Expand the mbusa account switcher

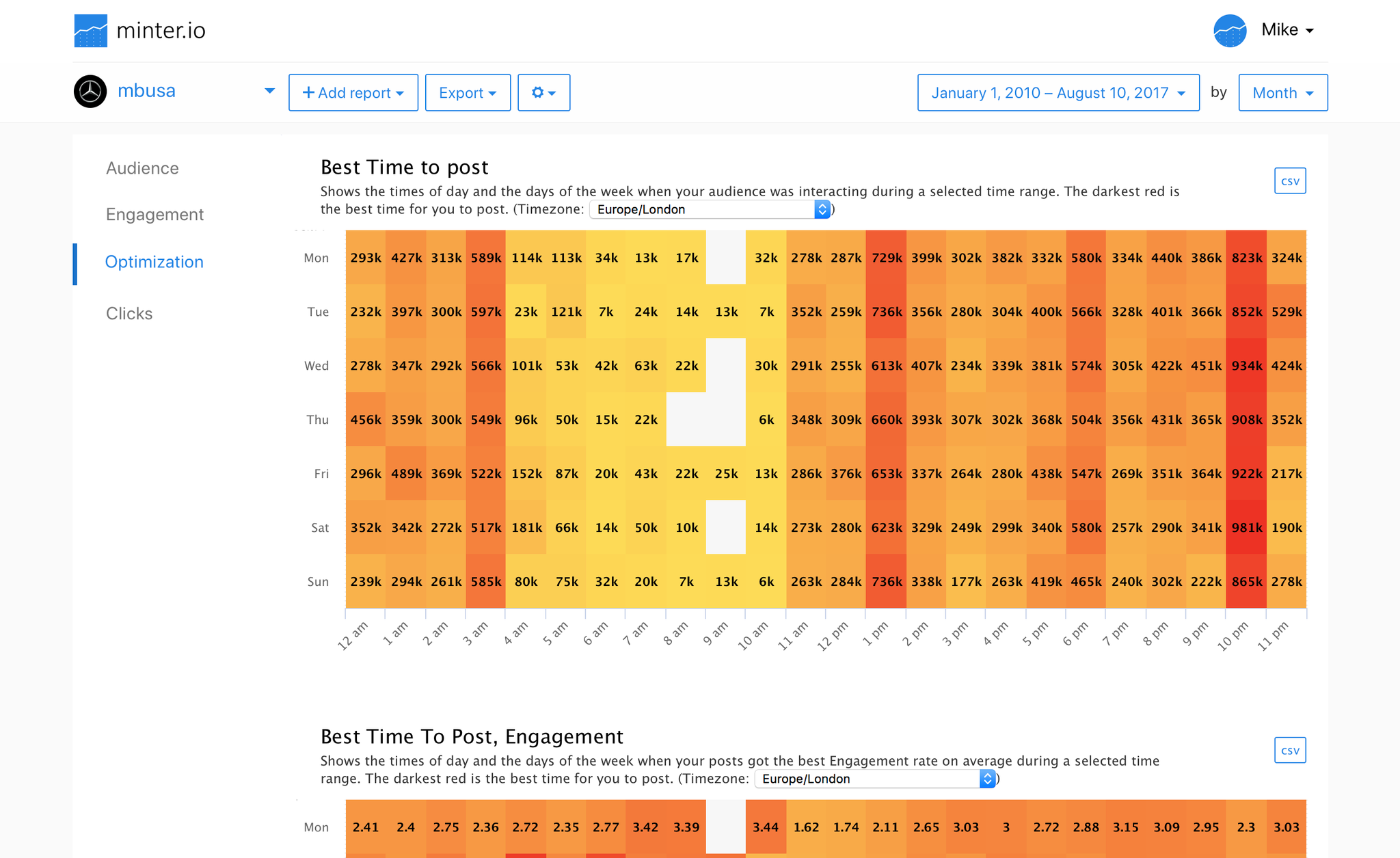click(x=269, y=90)
